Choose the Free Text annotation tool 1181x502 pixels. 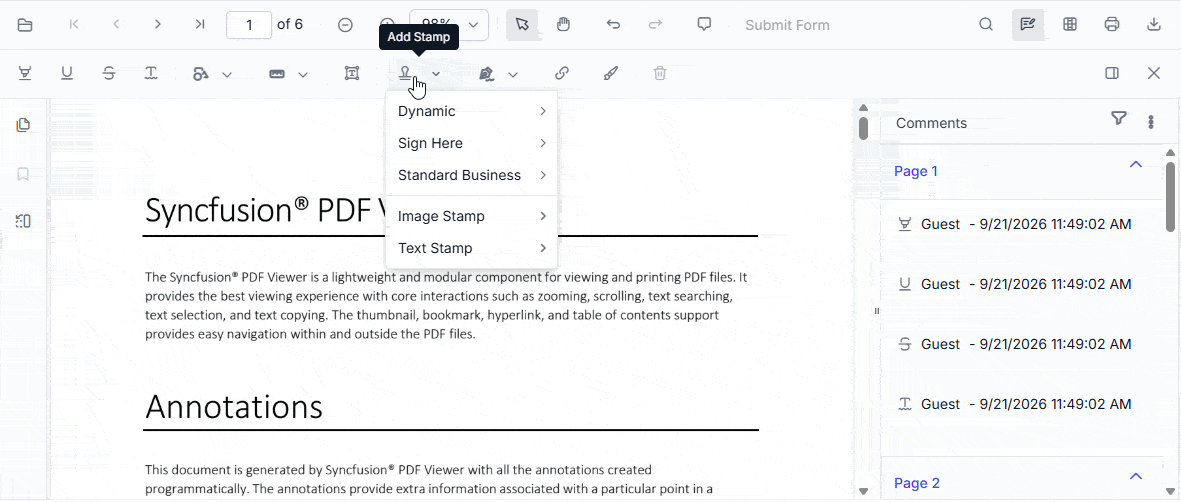coord(352,73)
